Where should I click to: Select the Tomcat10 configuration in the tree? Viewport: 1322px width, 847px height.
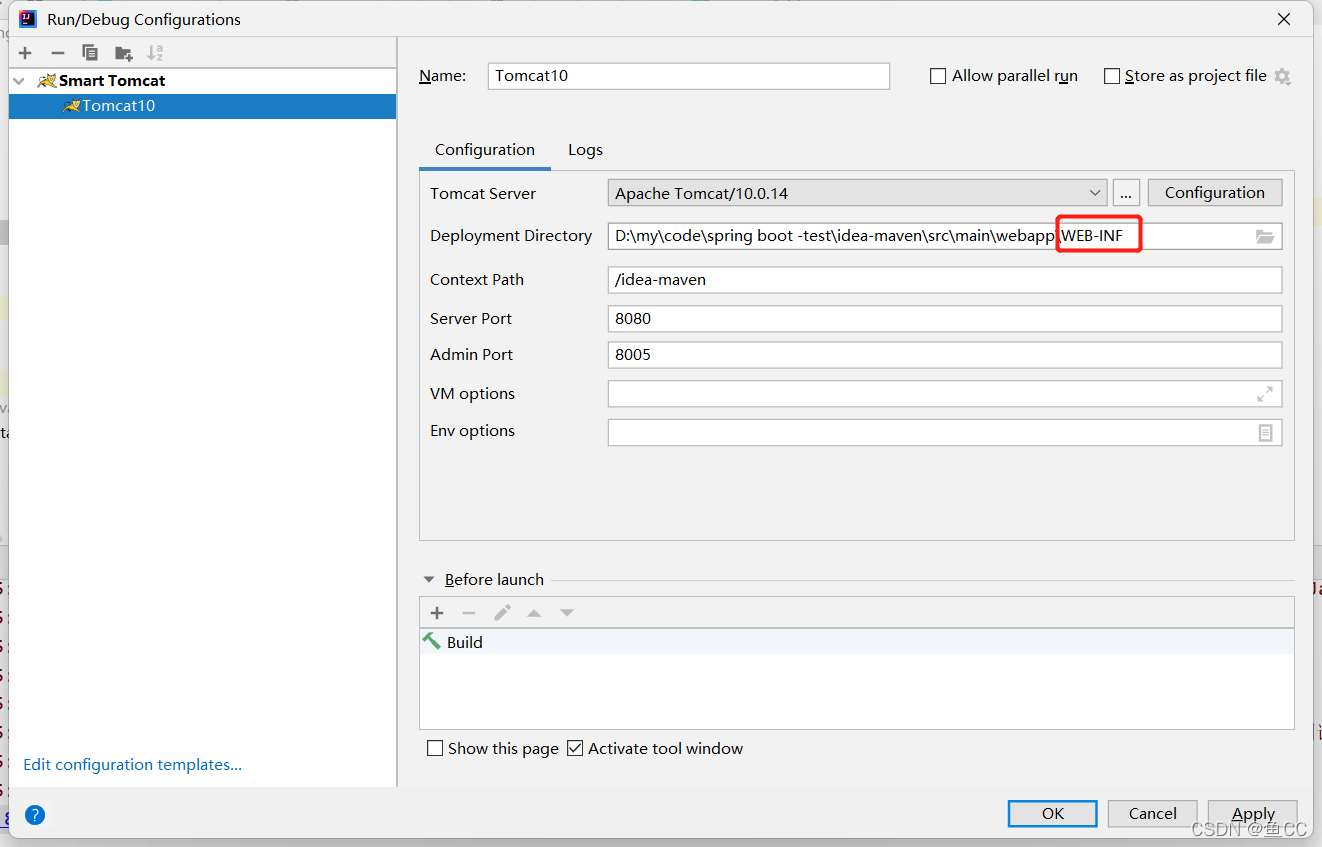click(202, 106)
